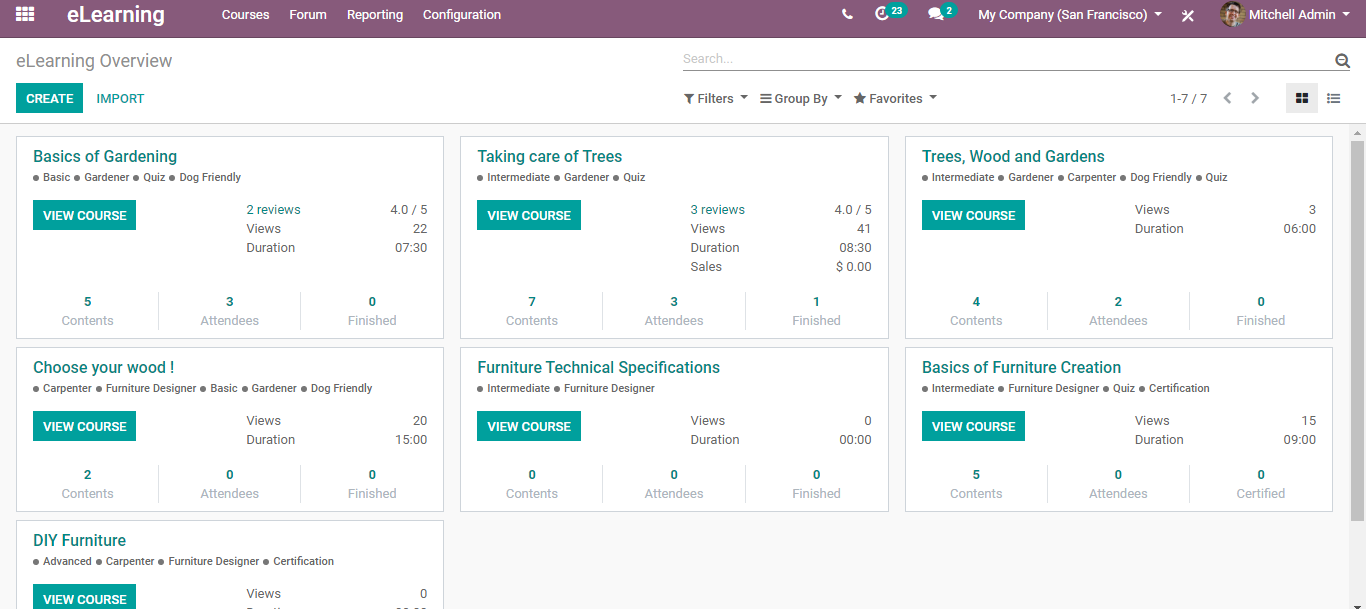Click the search magnifier icon

pyautogui.click(x=1342, y=61)
